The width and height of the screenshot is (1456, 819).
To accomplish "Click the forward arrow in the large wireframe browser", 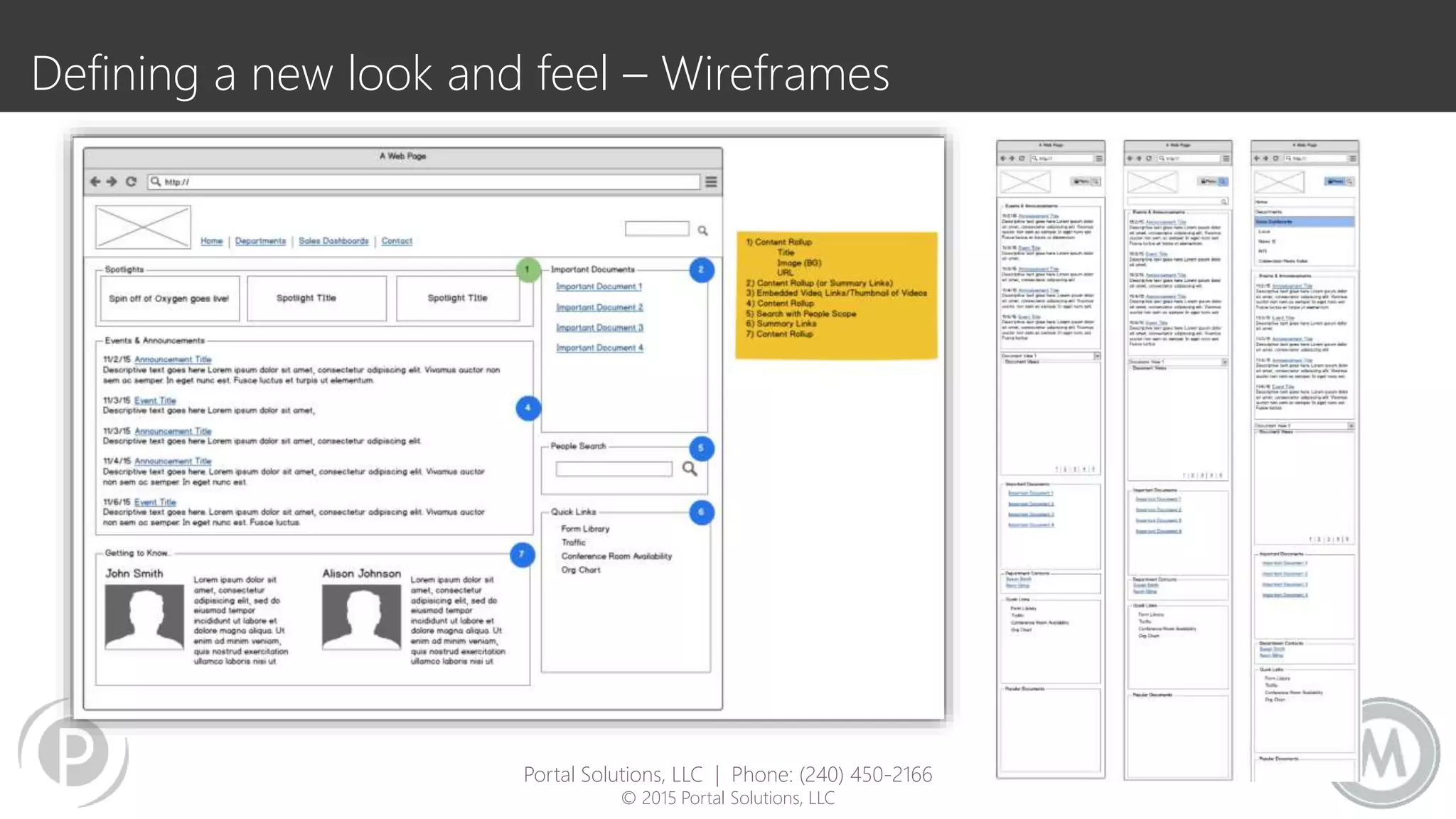I will click(x=112, y=181).
